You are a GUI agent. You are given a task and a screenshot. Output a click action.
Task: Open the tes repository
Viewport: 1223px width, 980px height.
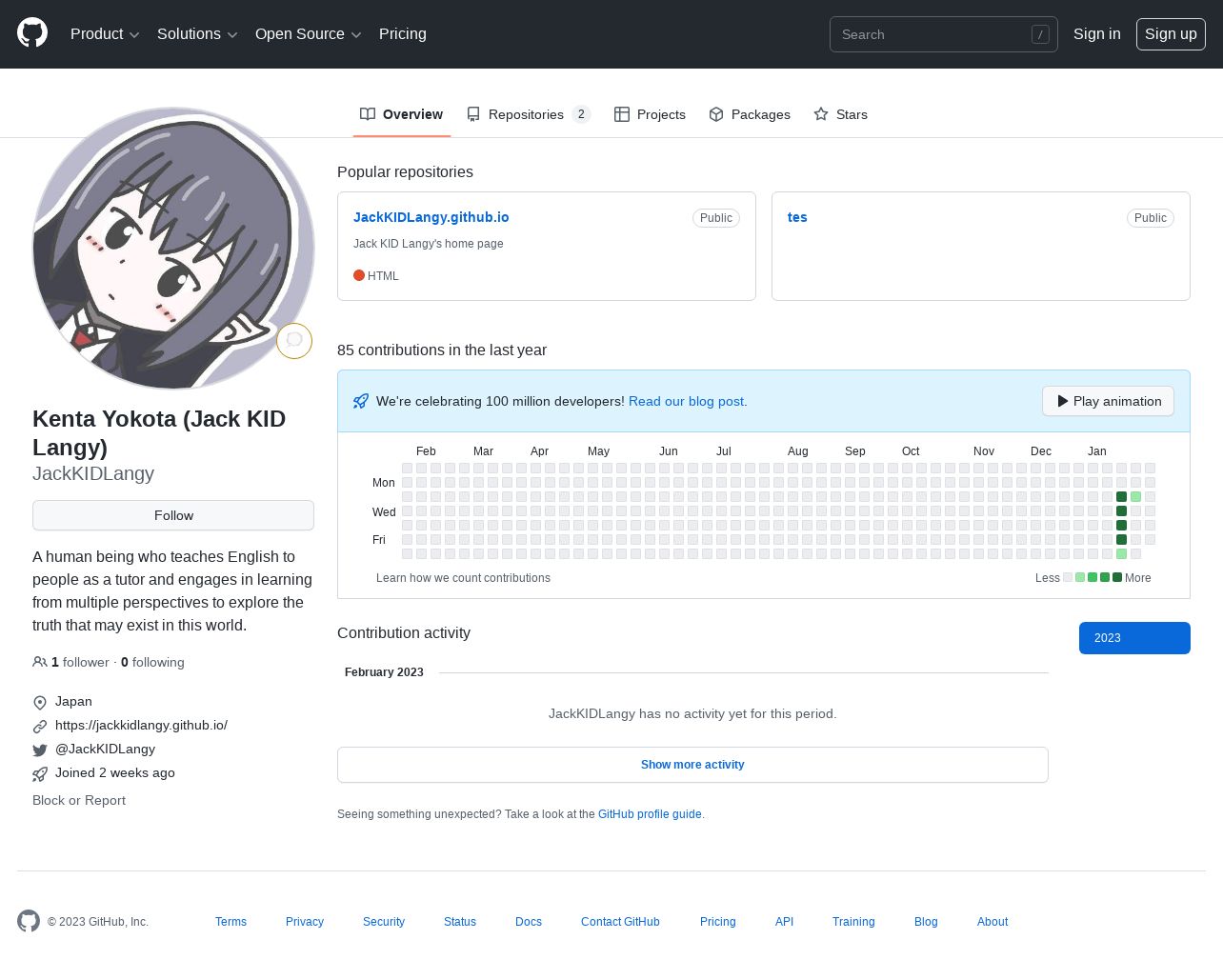[797, 217]
